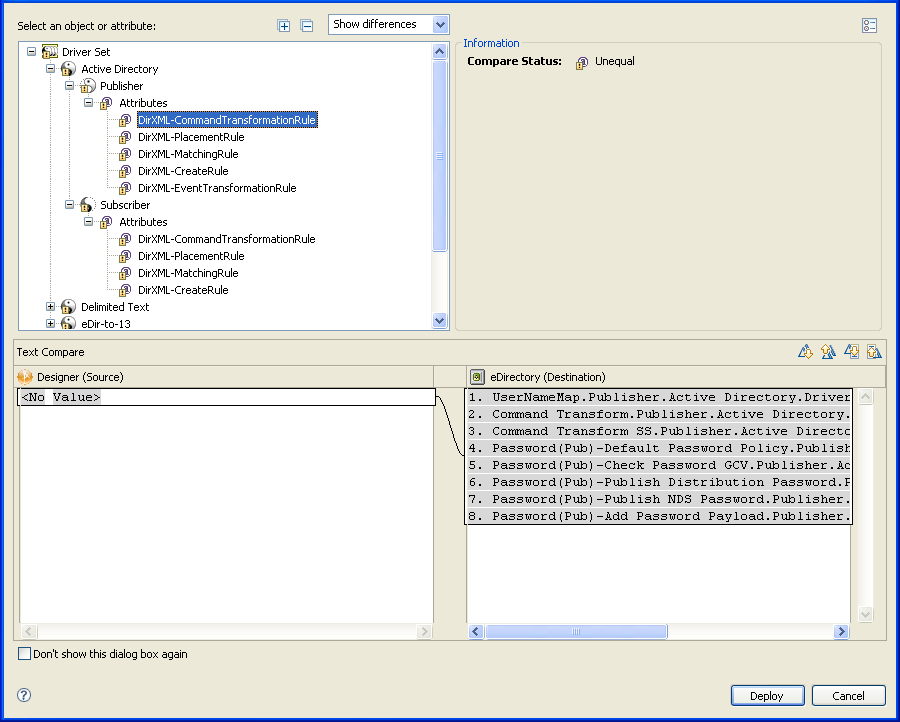Viewport: 900px width, 722px height.
Task: Select DirXML-CreateRule under Publisher
Action: pos(183,171)
